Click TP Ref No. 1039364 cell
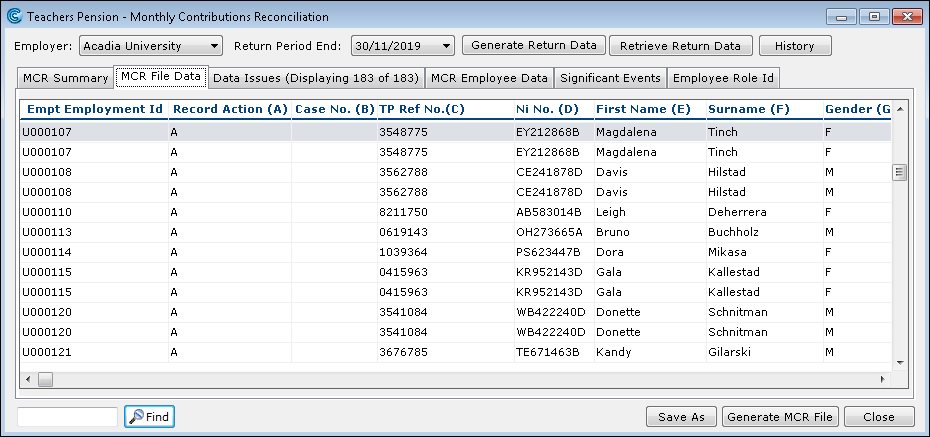930x437 pixels. tap(446, 253)
